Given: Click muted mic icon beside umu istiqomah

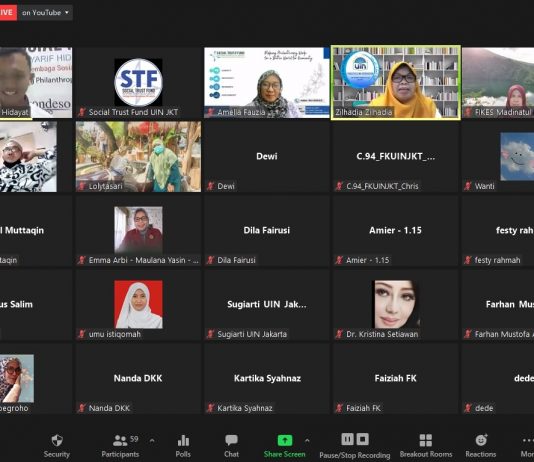Looking at the screenshot, I should [x=82, y=334].
